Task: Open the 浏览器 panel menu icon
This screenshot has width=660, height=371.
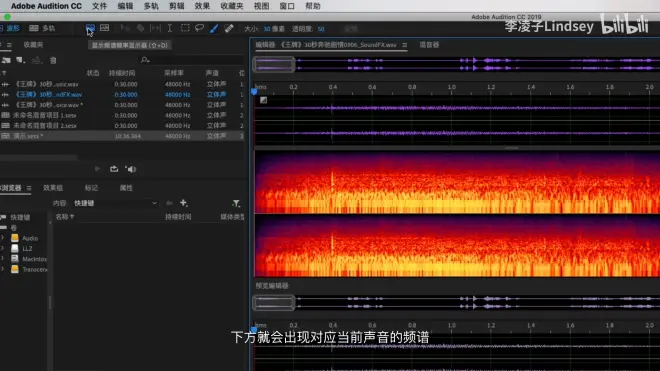Action: click(x=29, y=188)
